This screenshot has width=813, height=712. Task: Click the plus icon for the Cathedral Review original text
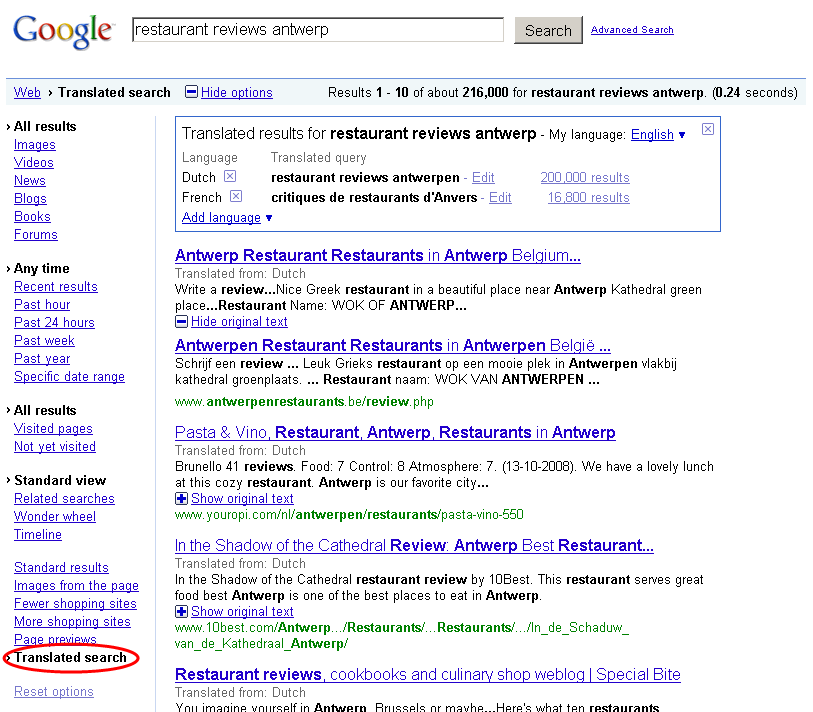[x=181, y=612]
